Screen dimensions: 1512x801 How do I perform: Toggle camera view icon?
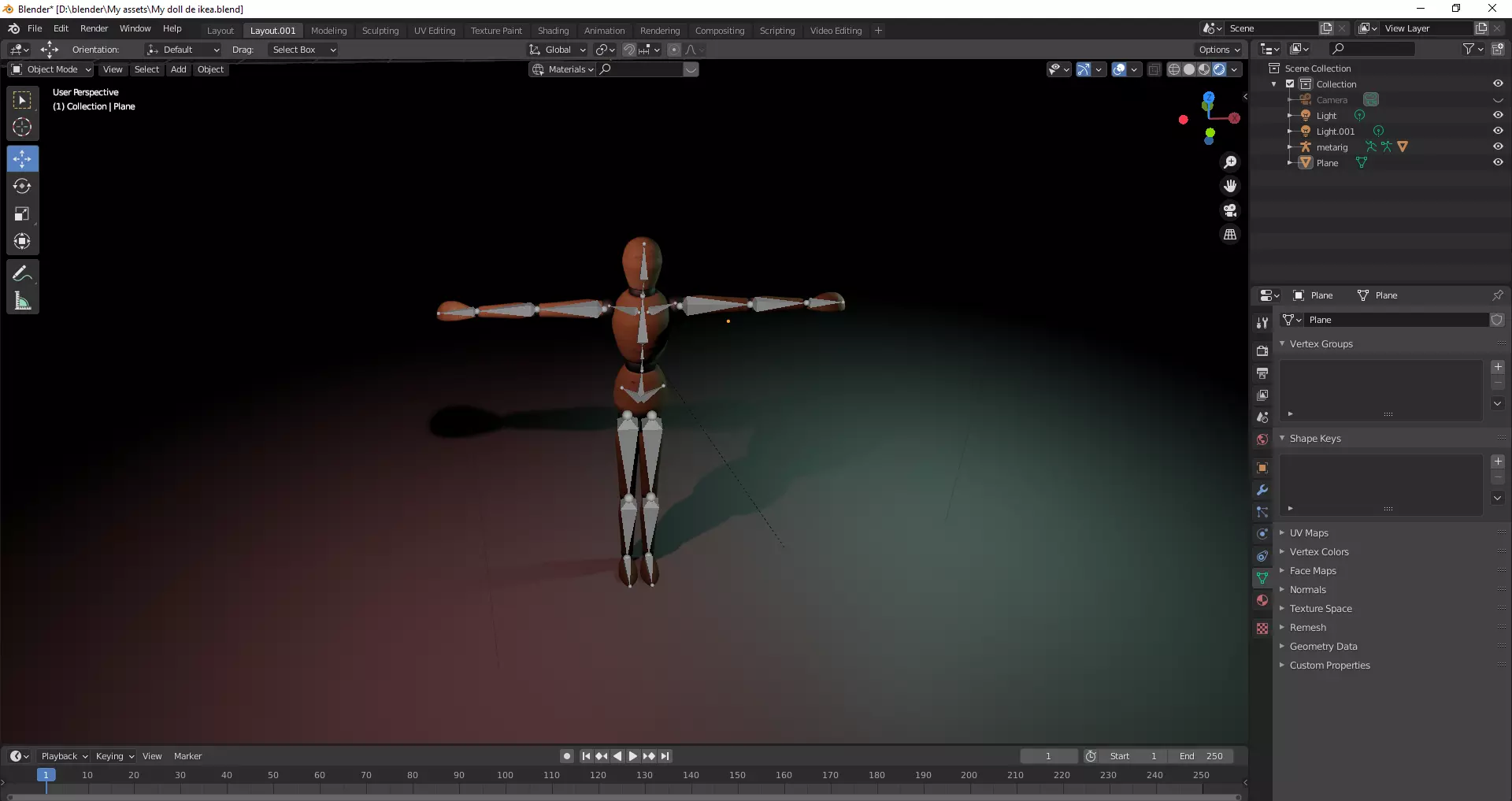pos(1230,210)
